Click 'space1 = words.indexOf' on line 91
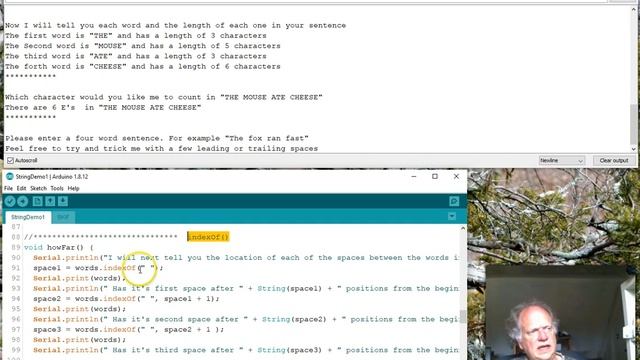640x360 pixels. [x=84, y=268]
